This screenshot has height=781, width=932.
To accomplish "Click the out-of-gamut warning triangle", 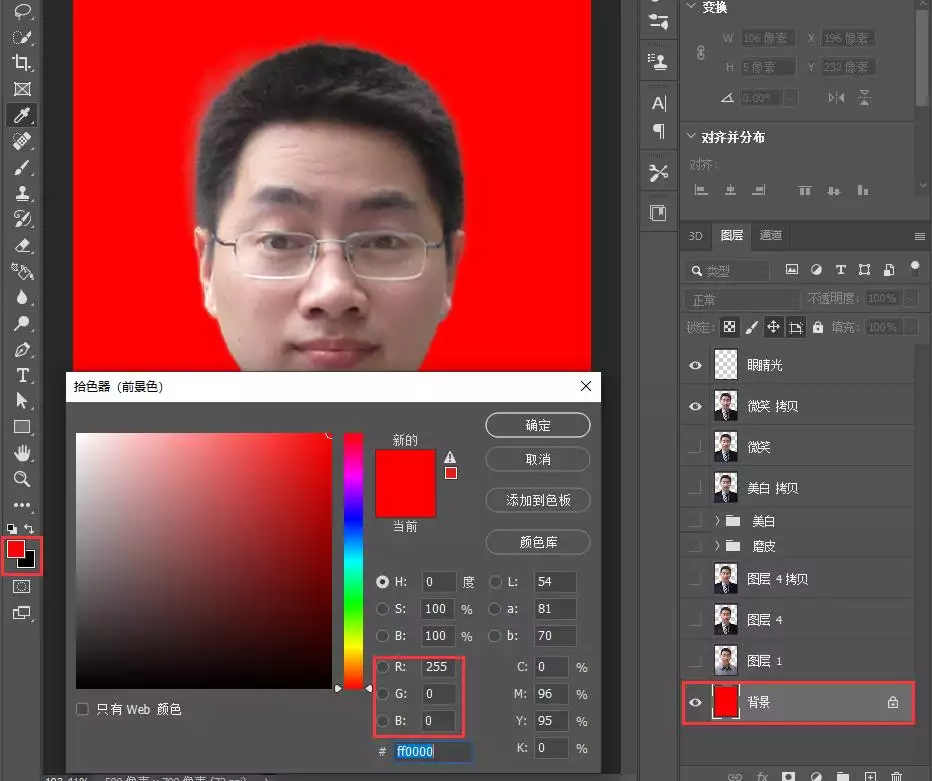I will [x=450, y=457].
